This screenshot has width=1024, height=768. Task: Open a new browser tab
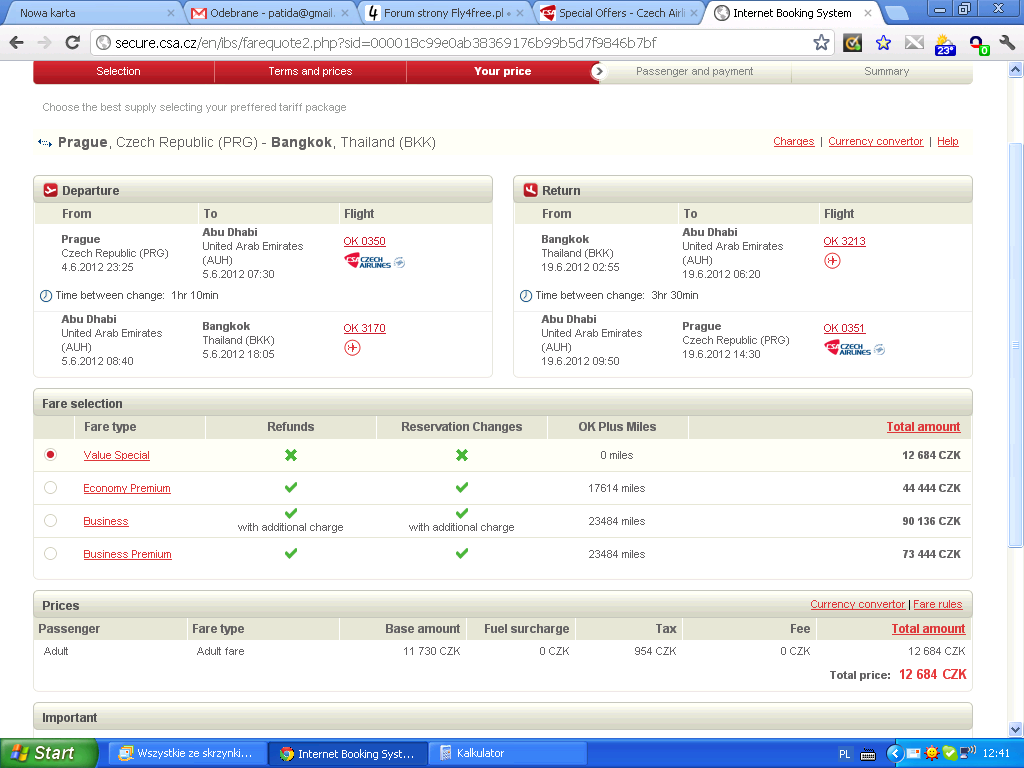coord(897,13)
